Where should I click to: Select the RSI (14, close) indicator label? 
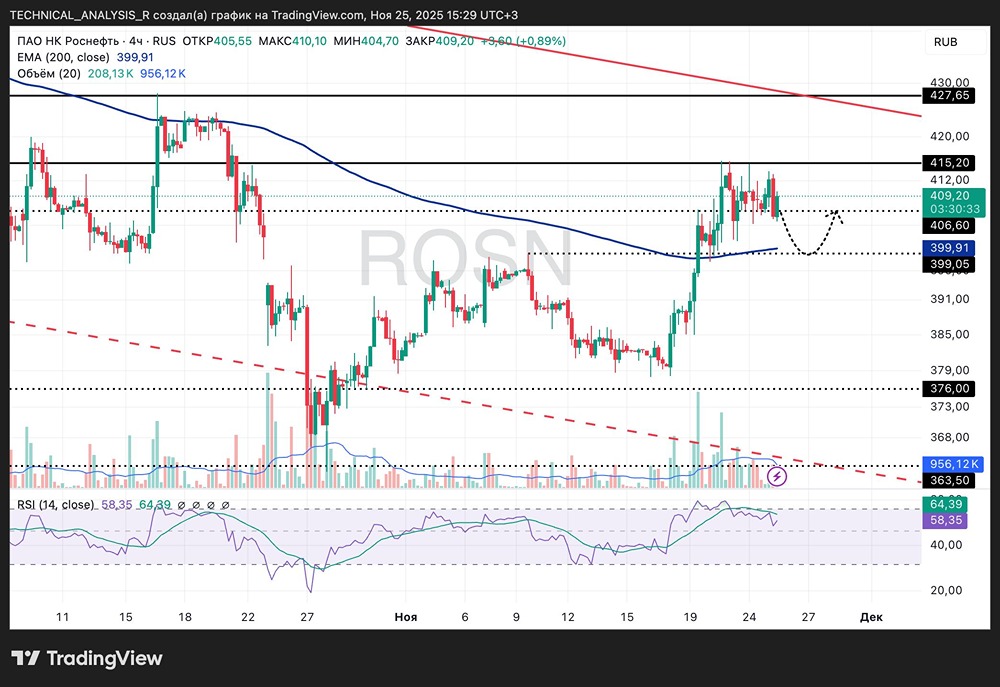(x=55, y=505)
